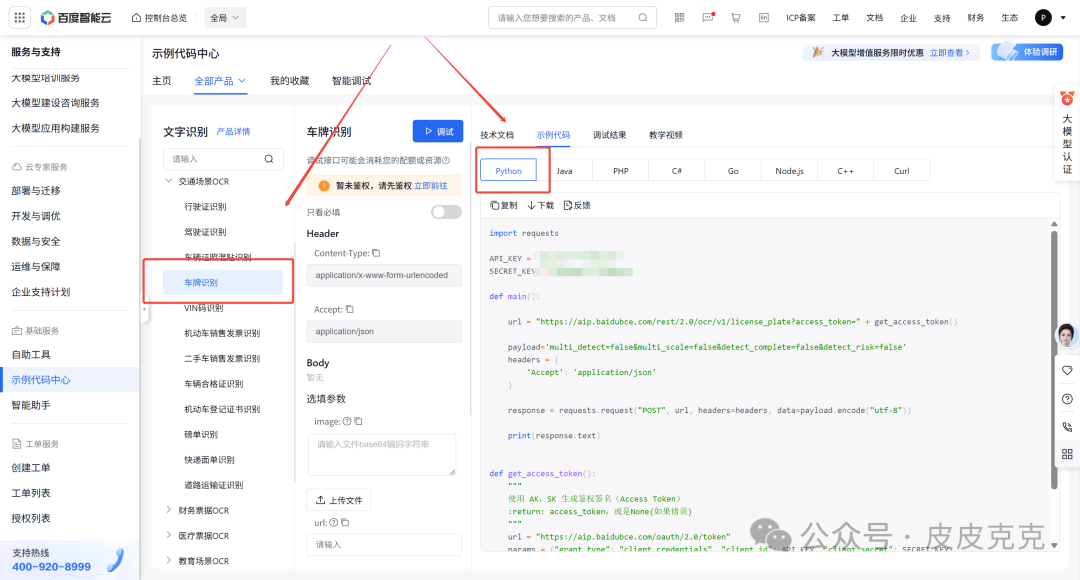Focus the image base64 text area
The image size is (1080, 580).
click(382, 455)
